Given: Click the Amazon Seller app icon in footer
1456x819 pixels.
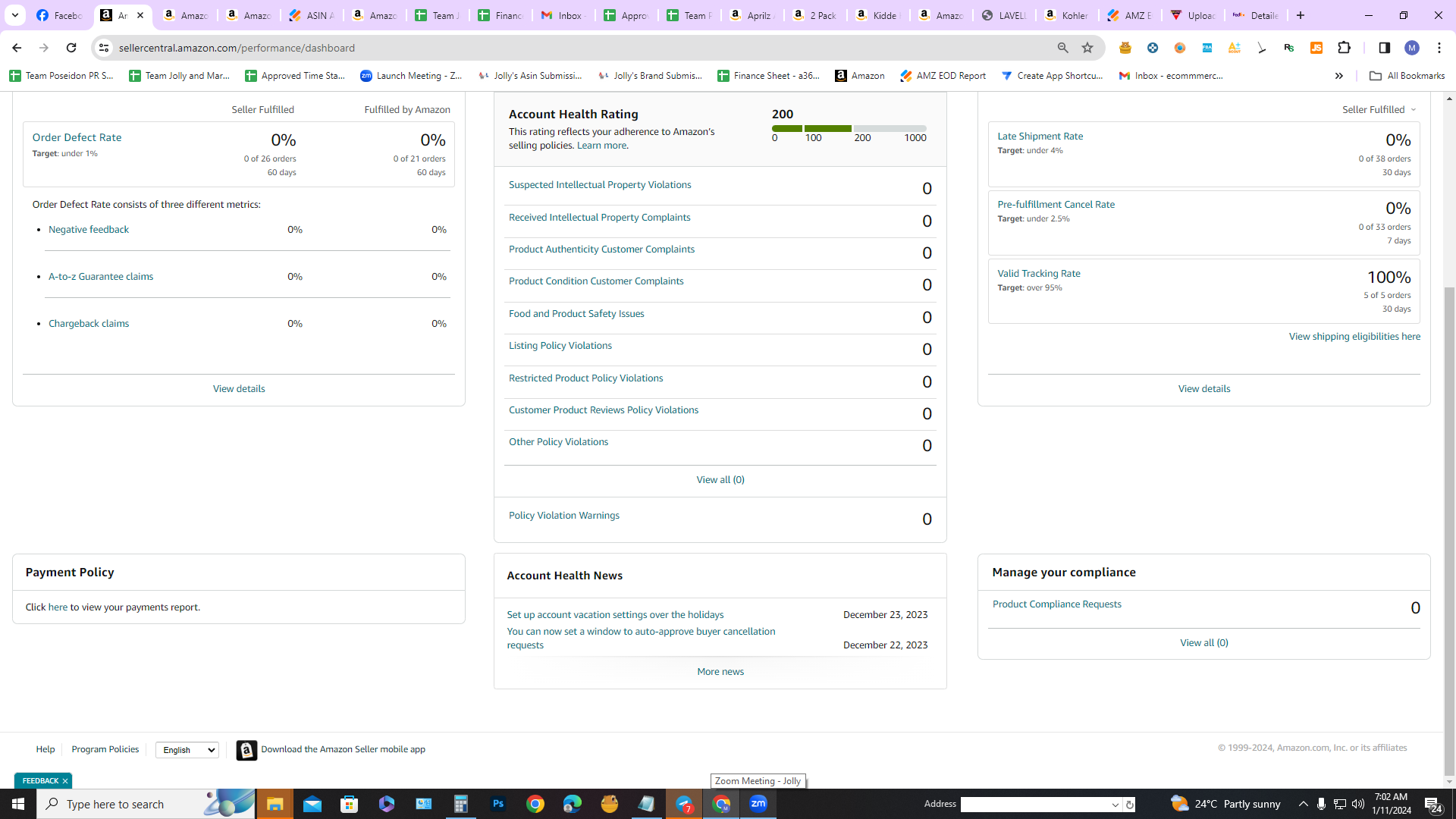Looking at the screenshot, I should tap(246, 750).
